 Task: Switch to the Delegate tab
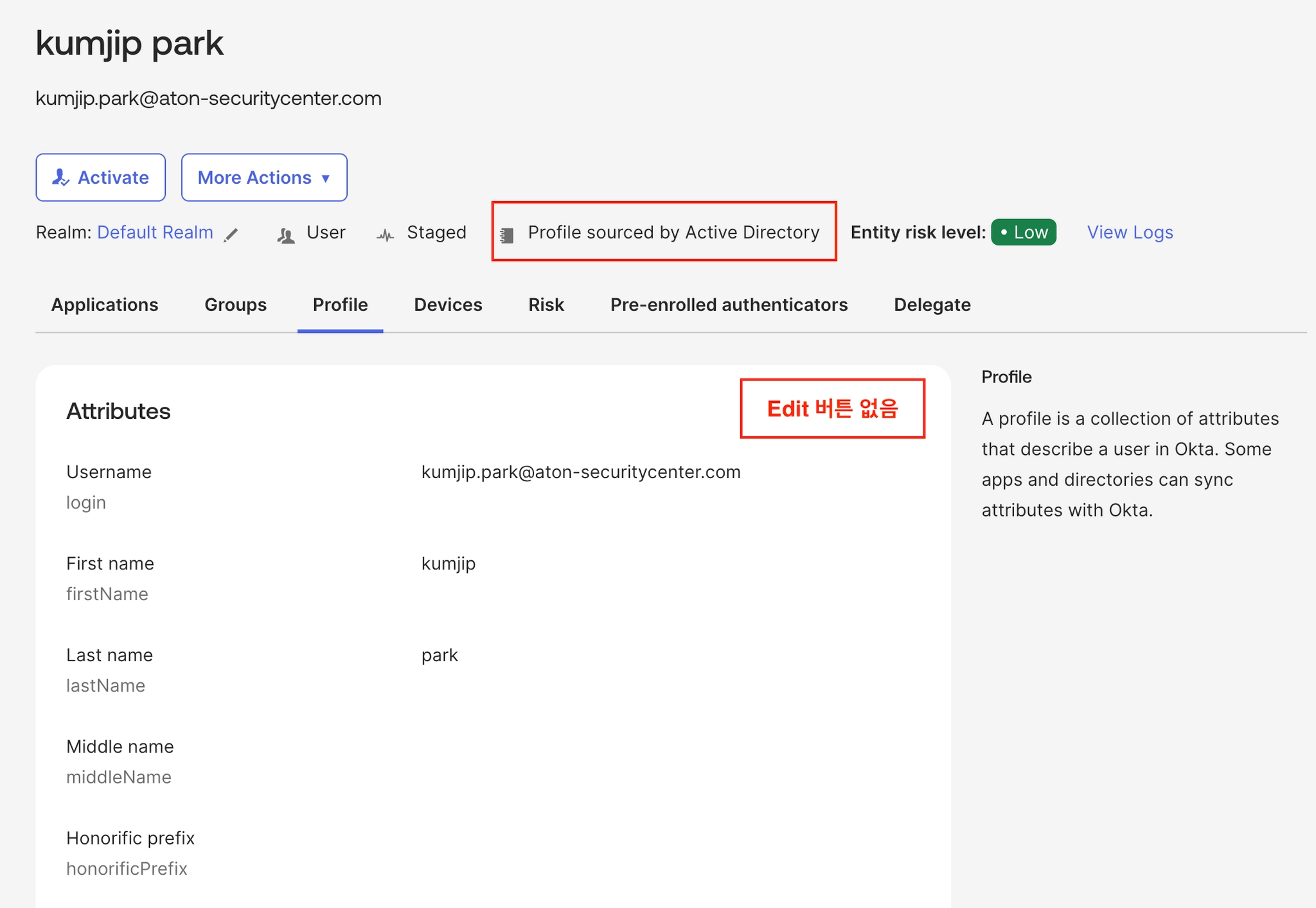pos(932,305)
